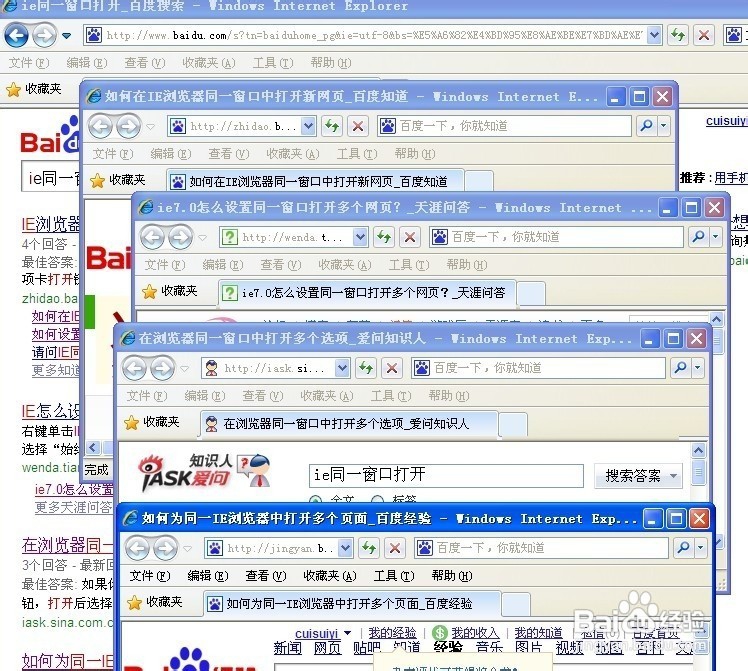Open recent pages dropdown beside main window nav arrows

point(66,35)
